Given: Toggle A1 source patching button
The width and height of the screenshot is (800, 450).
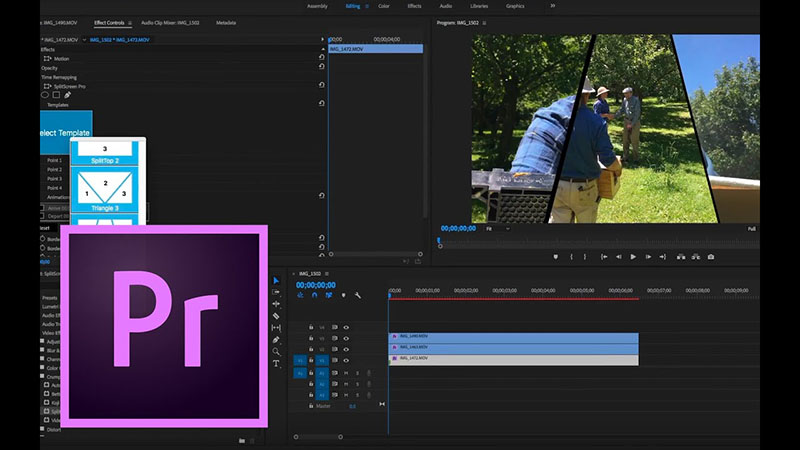Looking at the screenshot, I should 300,373.
